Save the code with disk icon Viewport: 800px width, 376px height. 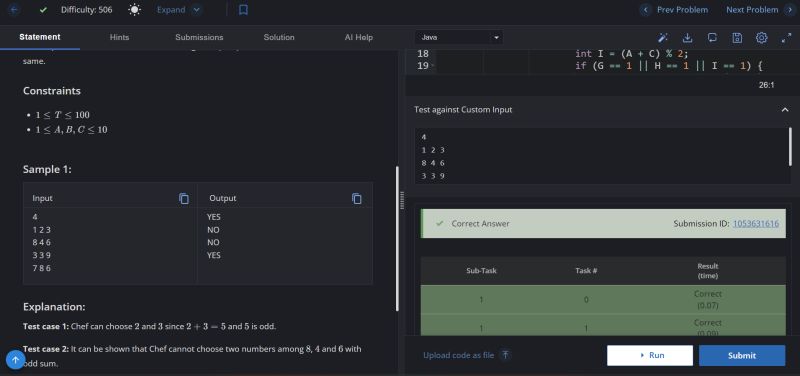(x=737, y=37)
